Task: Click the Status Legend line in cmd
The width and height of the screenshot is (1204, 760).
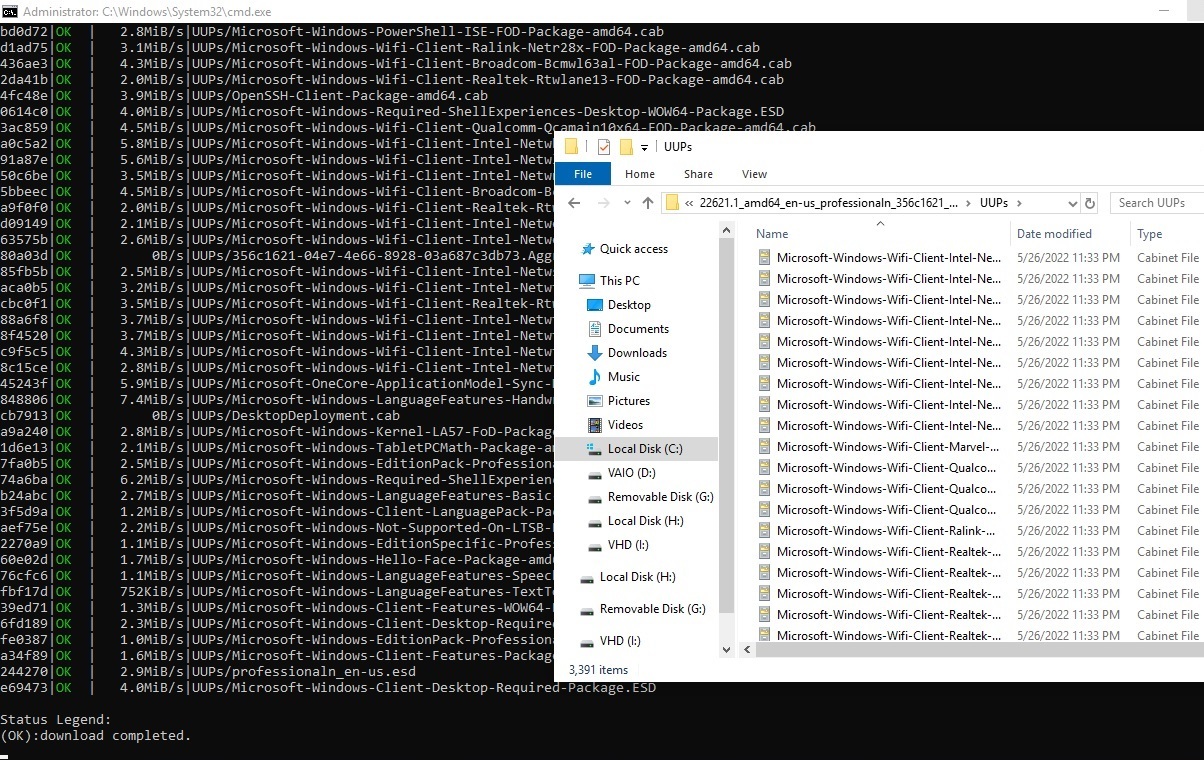Action: (x=56, y=720)
